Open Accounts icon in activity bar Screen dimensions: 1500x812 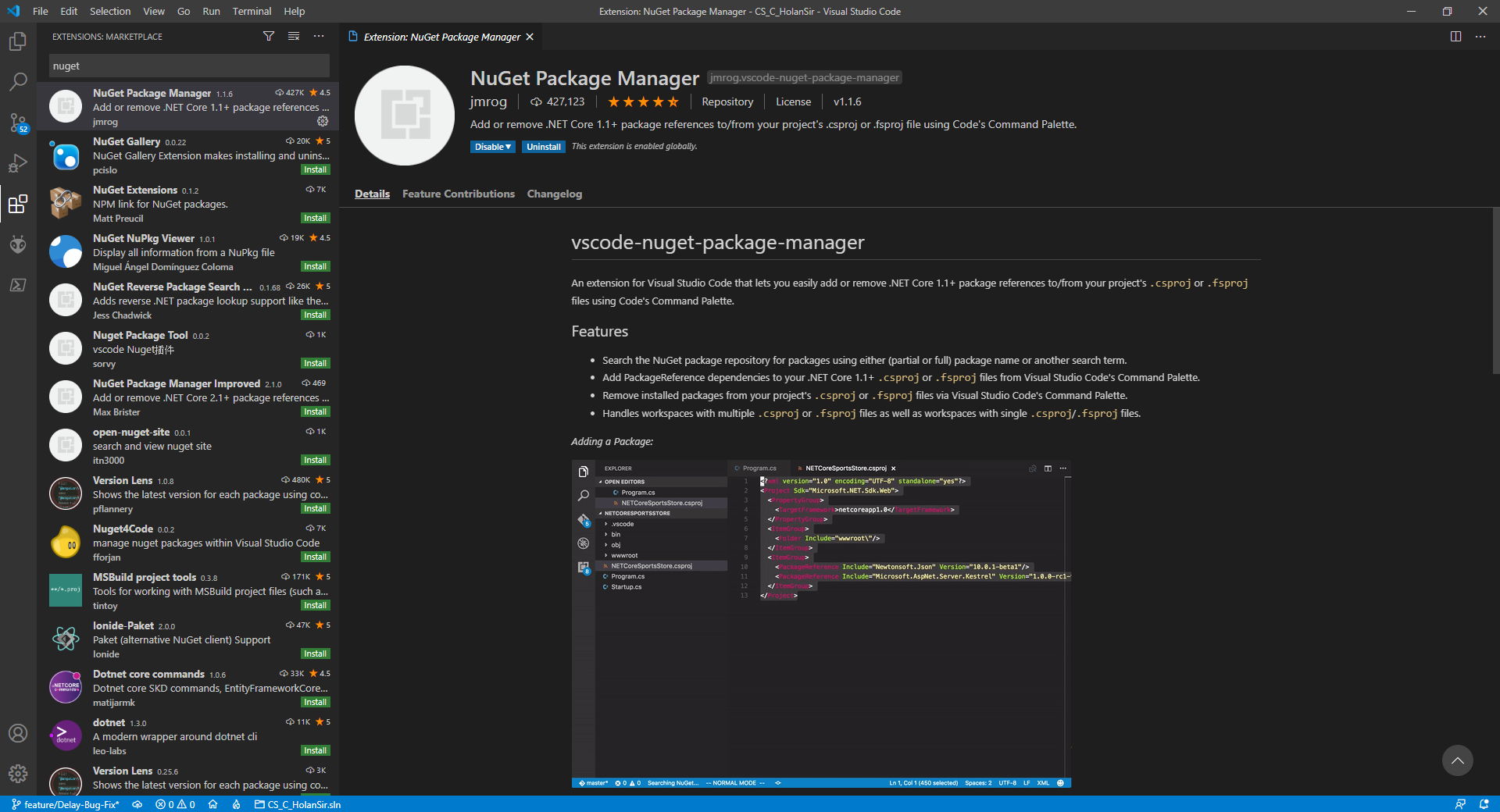[17, 733]
